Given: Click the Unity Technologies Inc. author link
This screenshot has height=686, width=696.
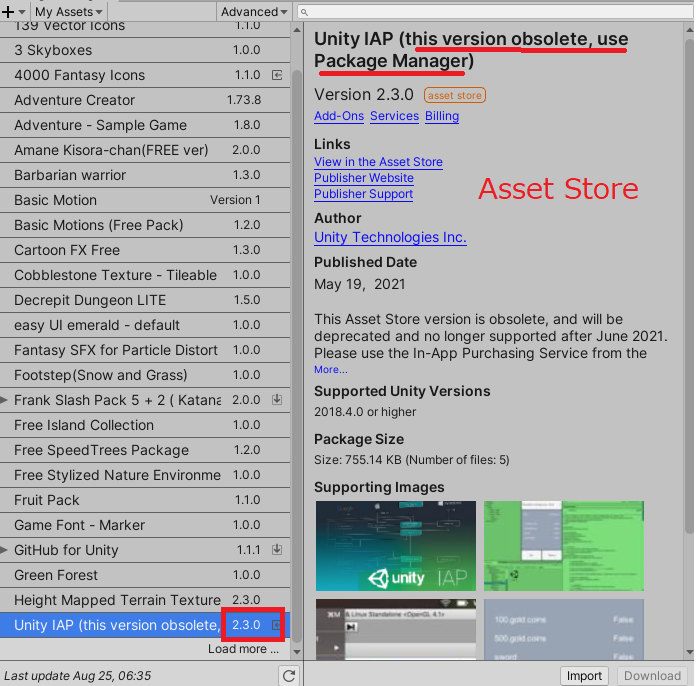Looking at the screenshot, I should (x=390, y=237).
